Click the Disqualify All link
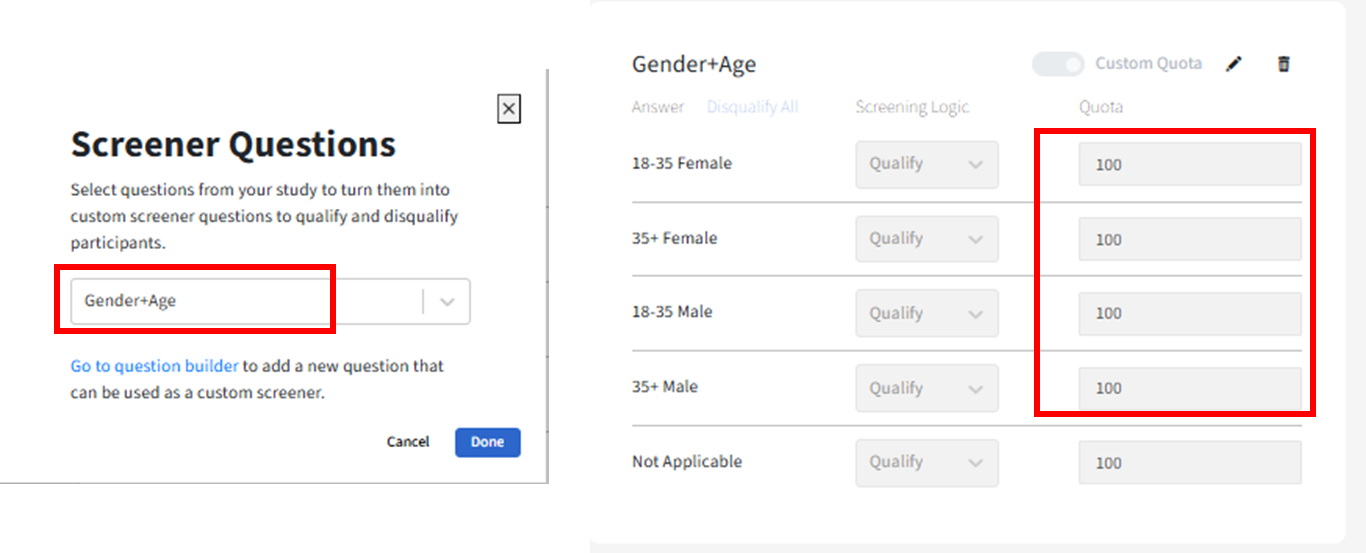1366x553 pixels. (x=752, y=107)
